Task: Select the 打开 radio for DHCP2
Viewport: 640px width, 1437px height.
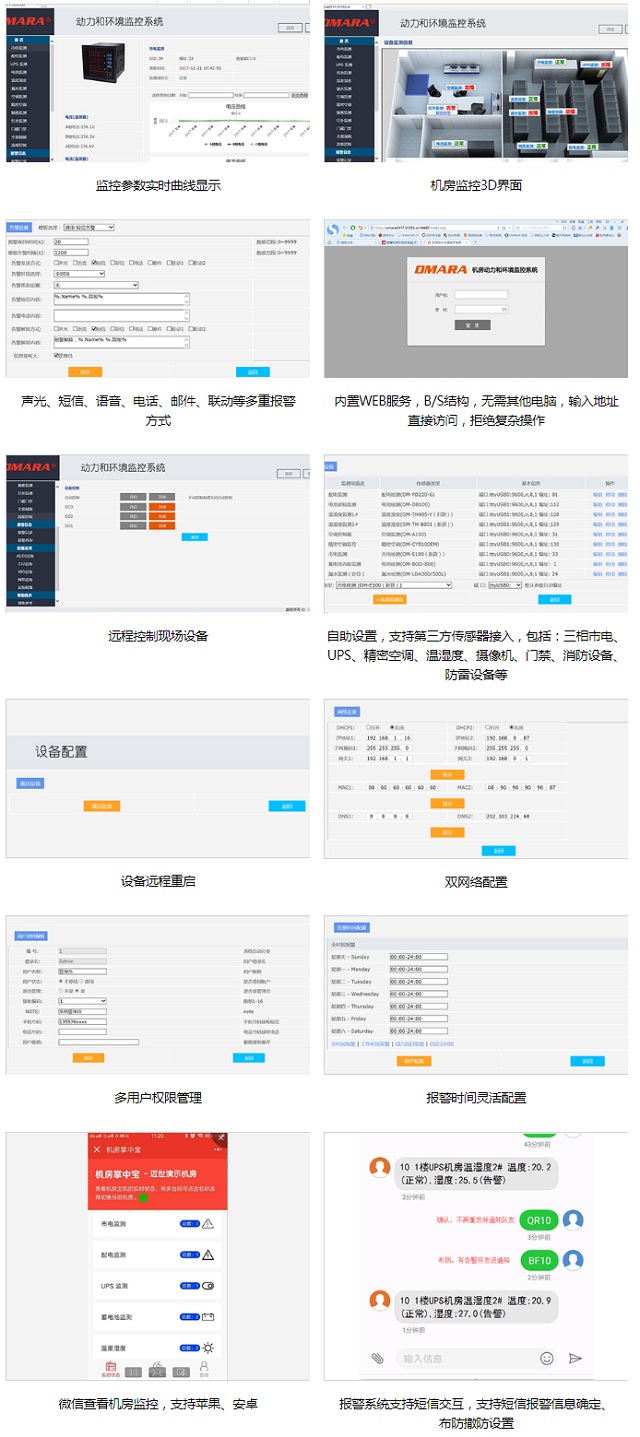Action: [x=487, y=727]
